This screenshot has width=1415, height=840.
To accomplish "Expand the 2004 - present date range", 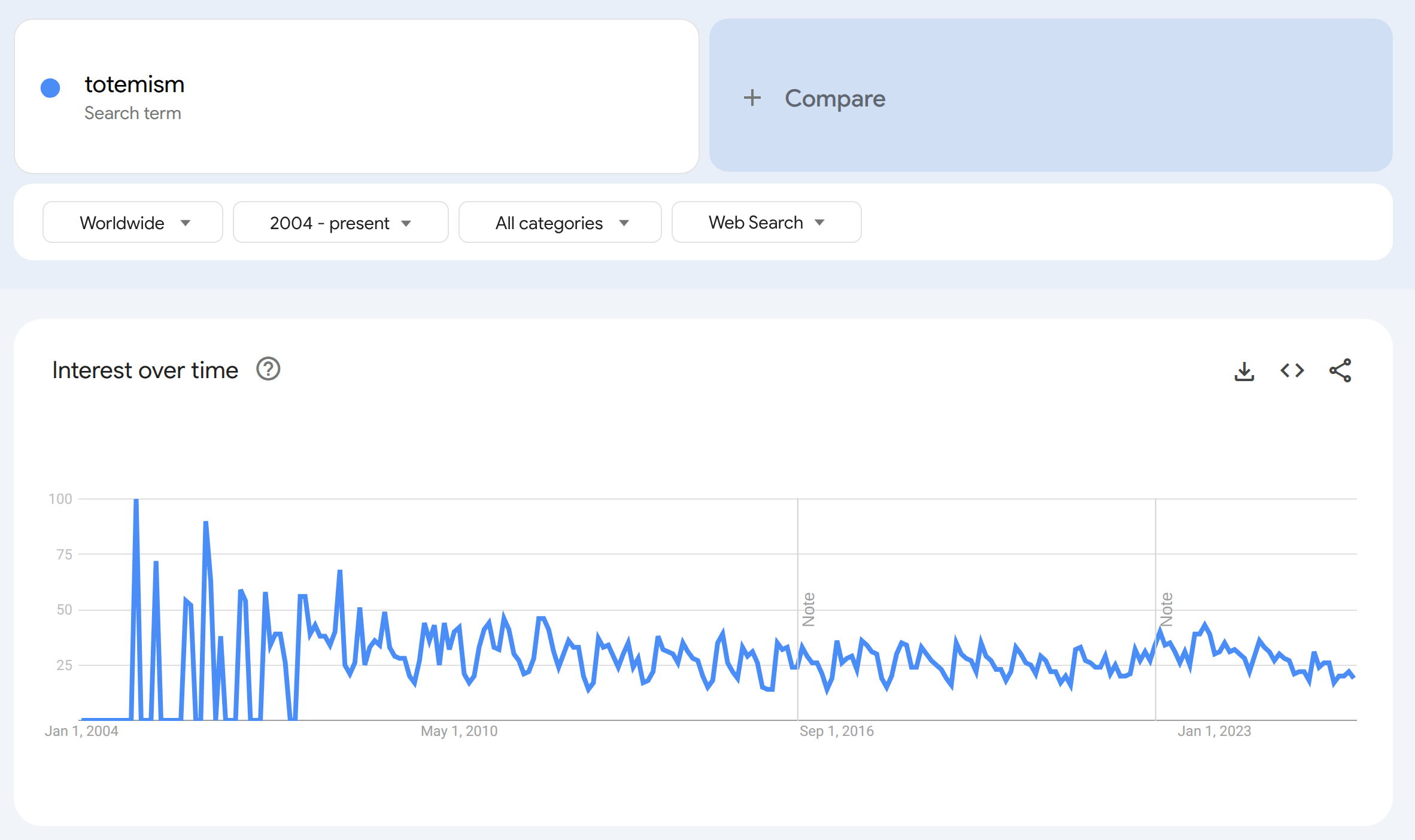I will tap(341, 223).
